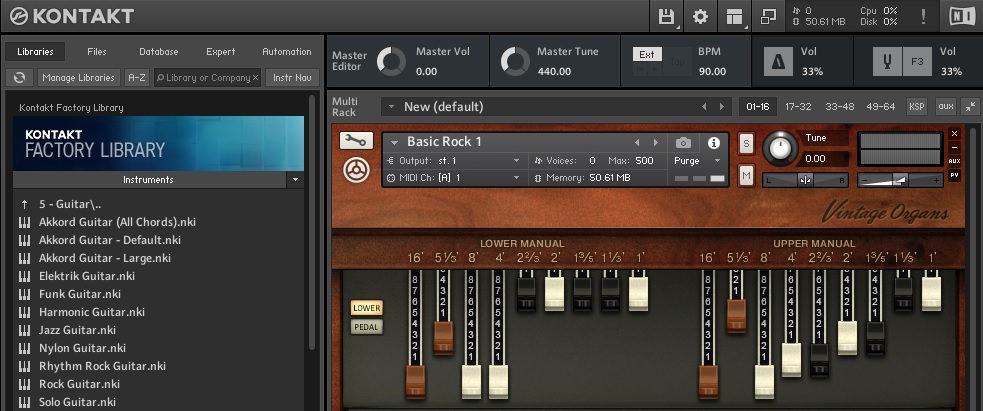983x411 pixels.
Task: Click the Master Vol knob
Action: click(x=391, y=61)
